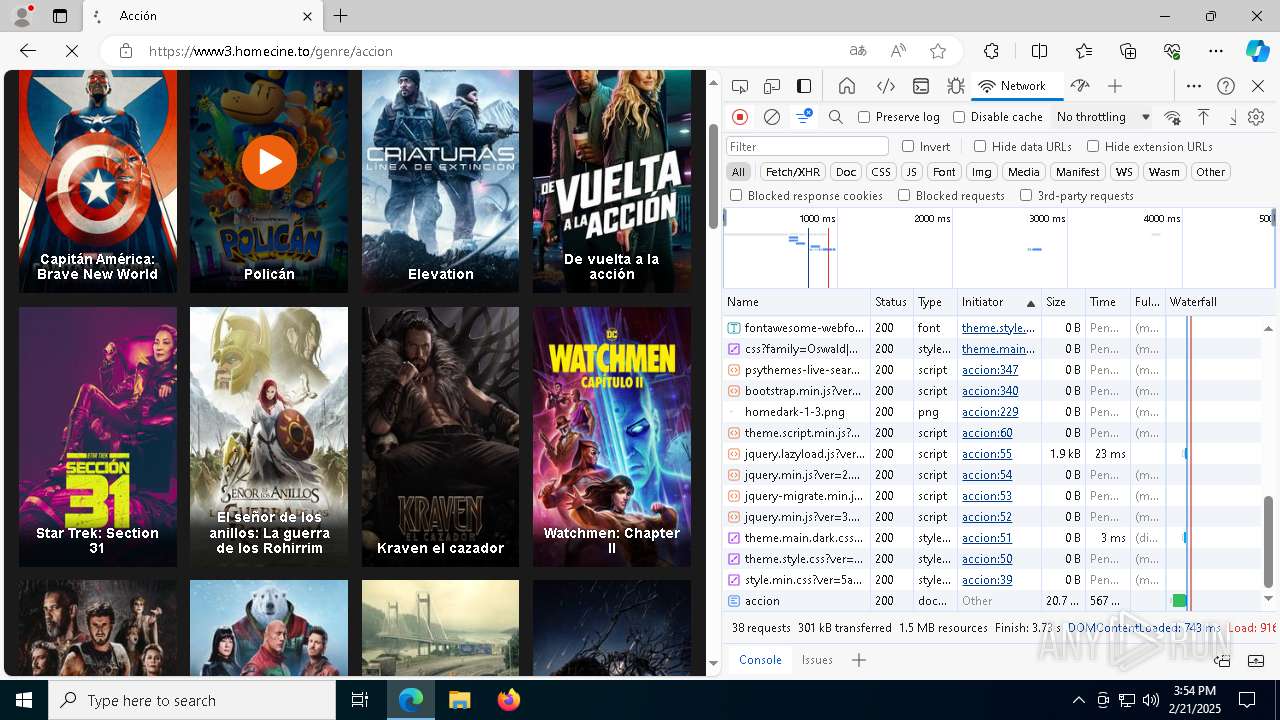Enable Disable cache checkbox
Viewport: 1280px width, 720px height.
(959, 117)
